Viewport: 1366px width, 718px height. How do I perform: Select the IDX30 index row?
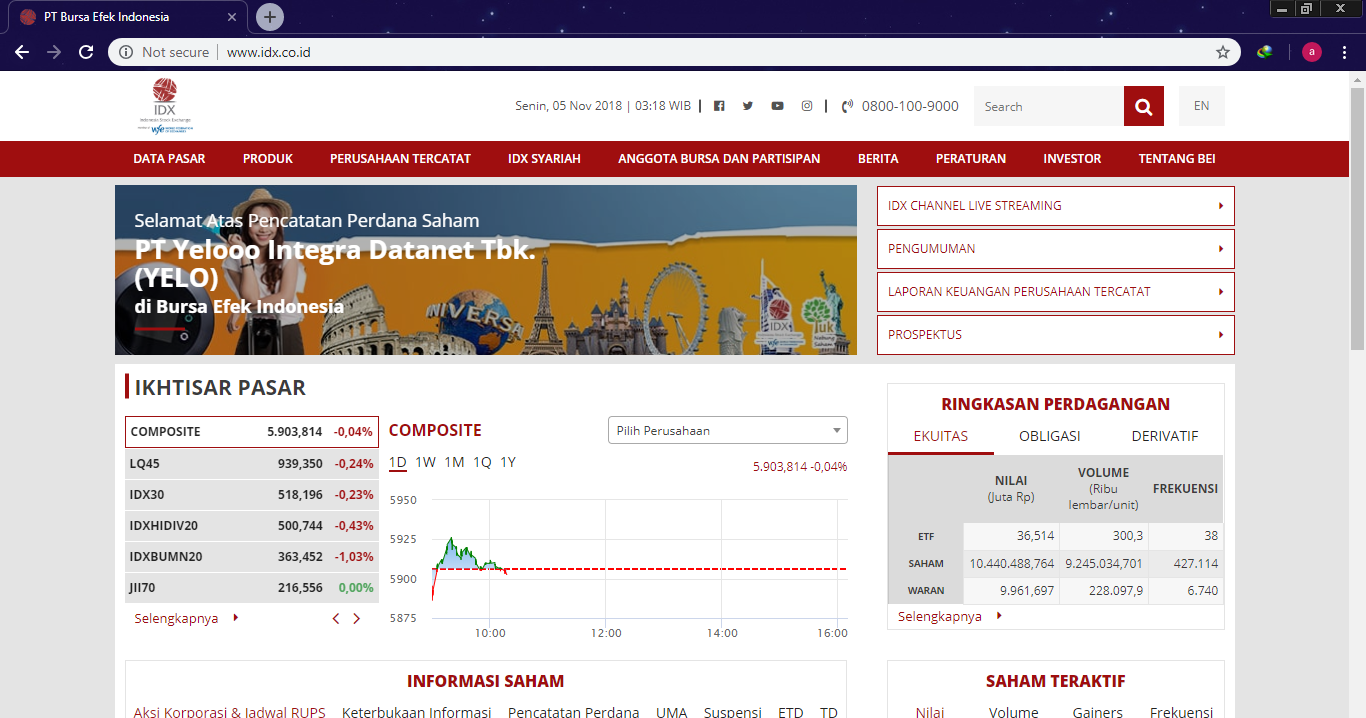tap(252, 495)
